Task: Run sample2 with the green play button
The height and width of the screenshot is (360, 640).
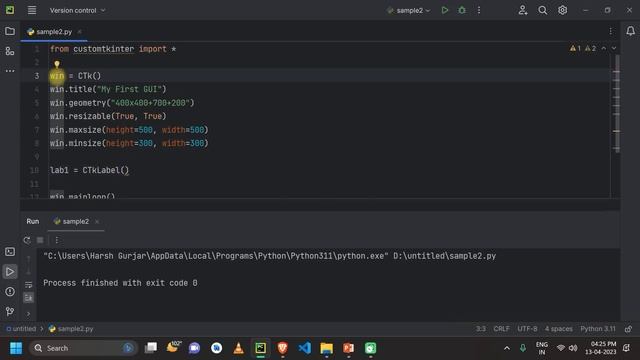Action: click(445, 10)
